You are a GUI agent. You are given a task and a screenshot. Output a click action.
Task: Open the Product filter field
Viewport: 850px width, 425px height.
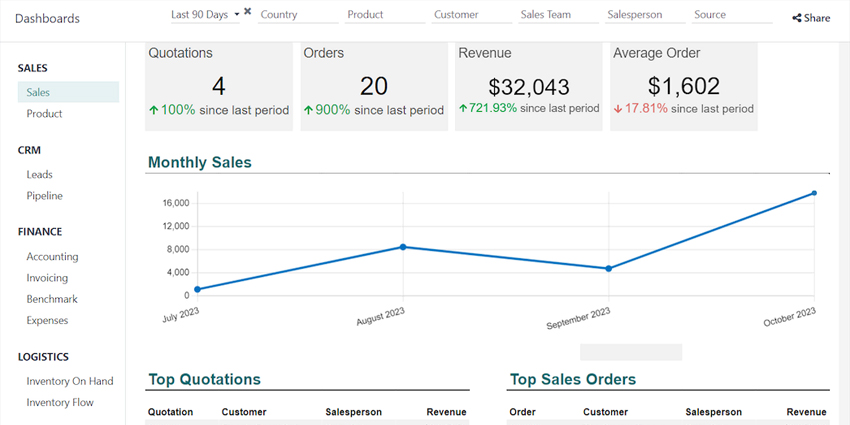[385, 15]
